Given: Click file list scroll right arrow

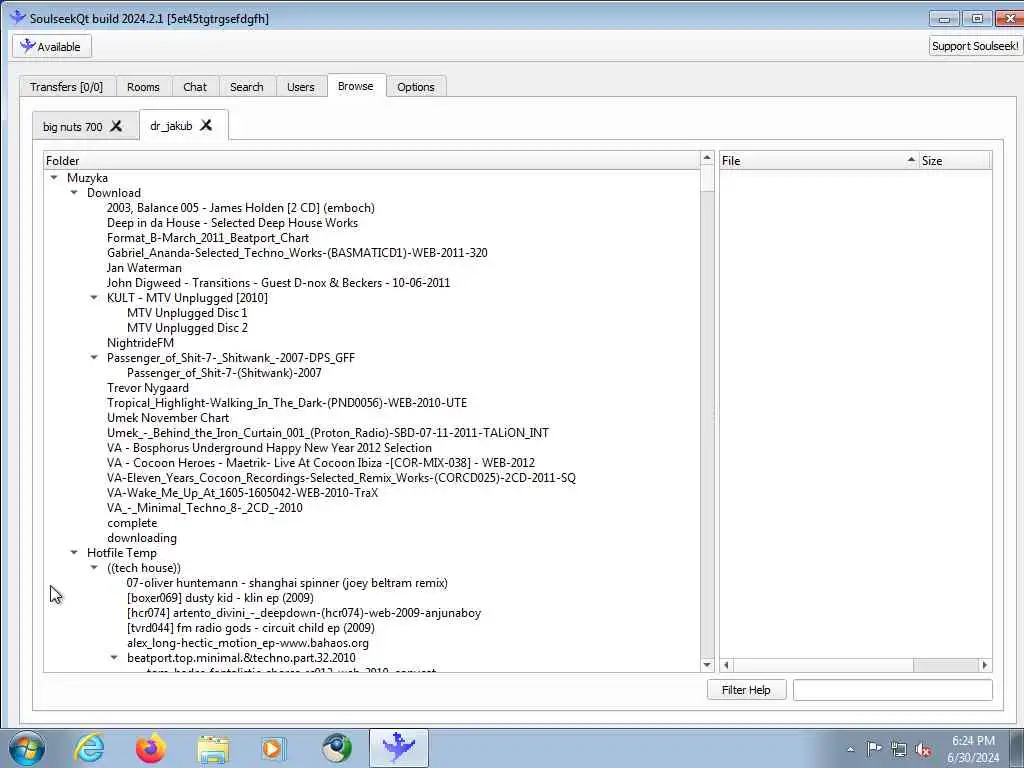Looking at the screenshot, I should (x=985, y=665).
